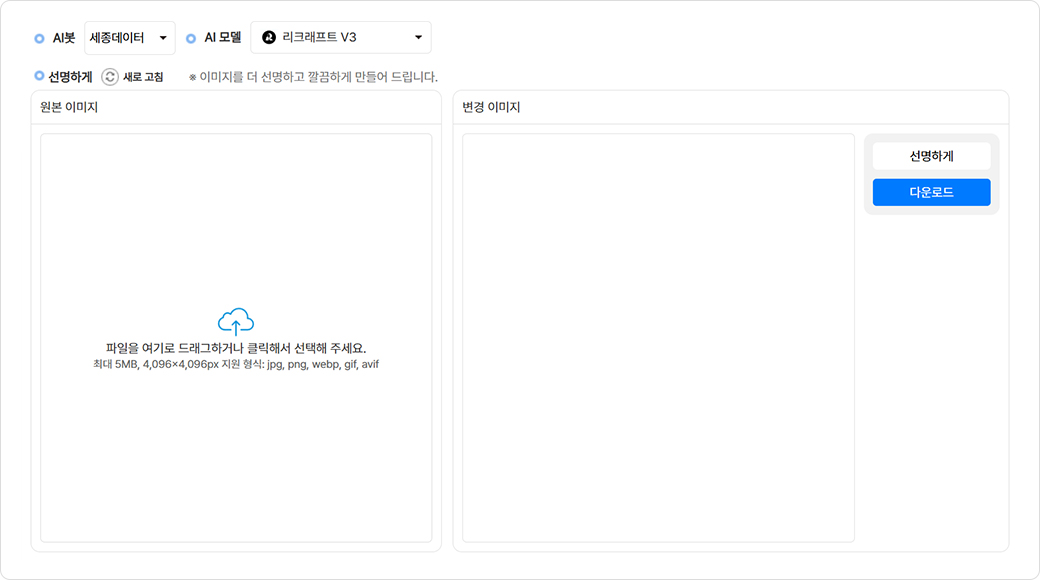Click the bullet icon beside AI봇
1040x580 pixels.
[x=39, y=38]
